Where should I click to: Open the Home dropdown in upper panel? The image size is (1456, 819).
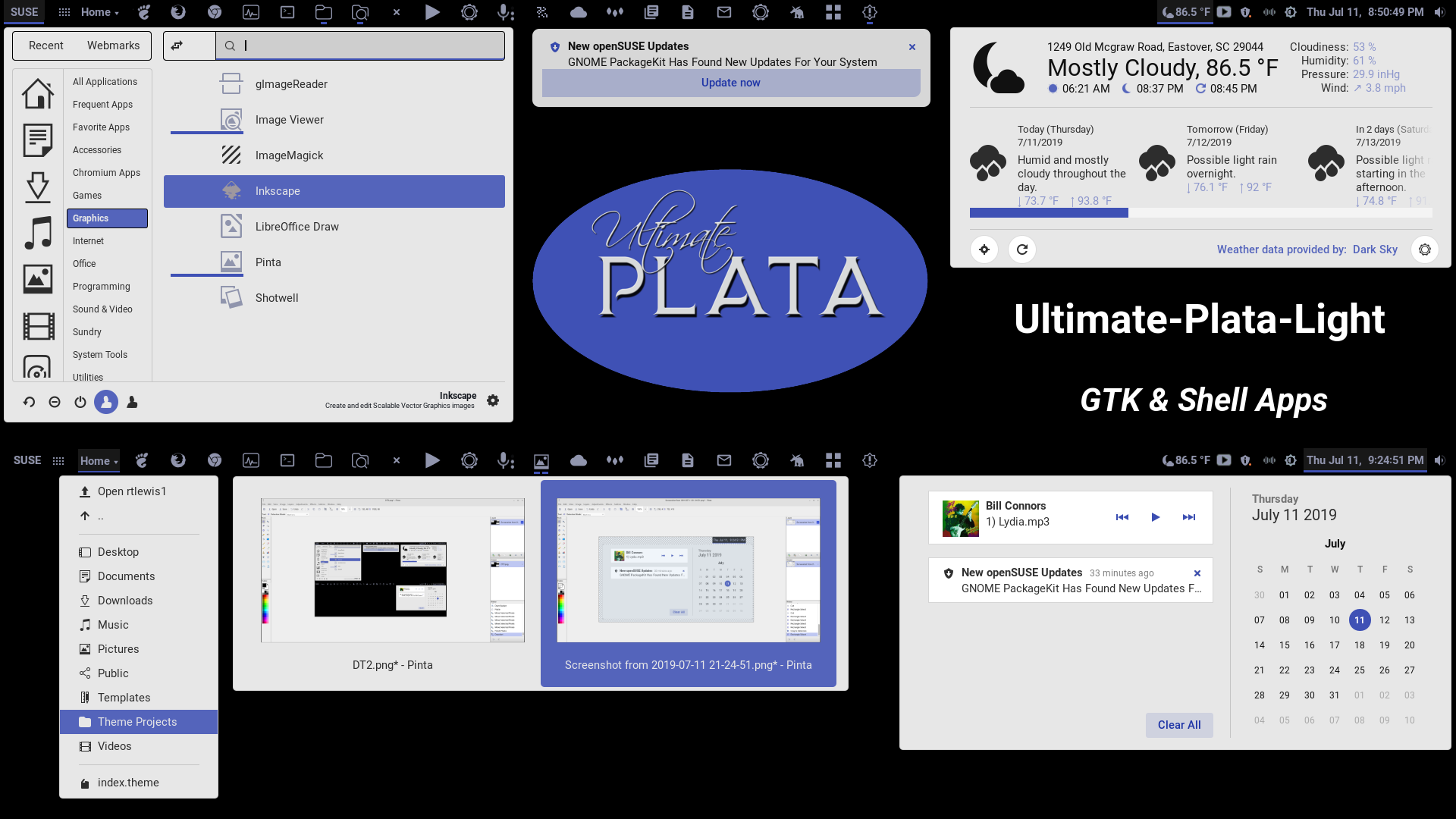pos(100,12)
